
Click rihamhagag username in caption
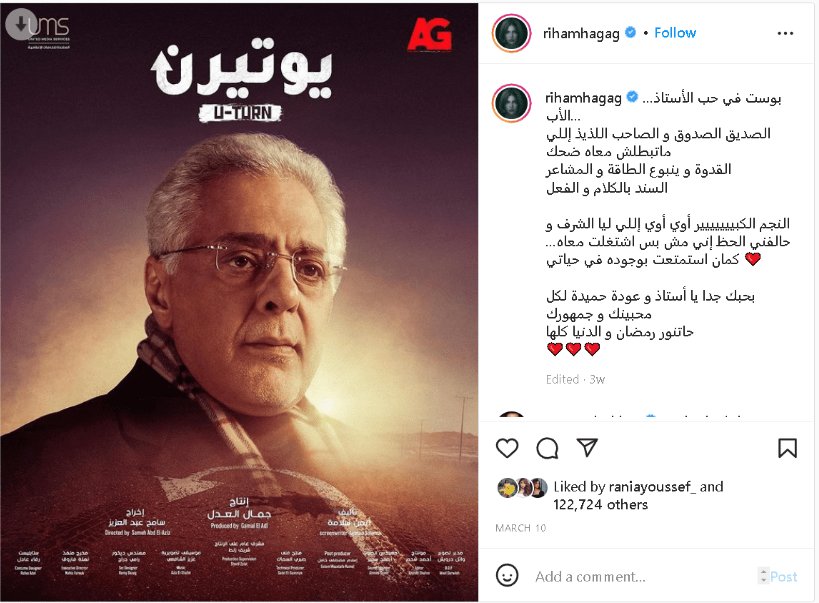583,98
